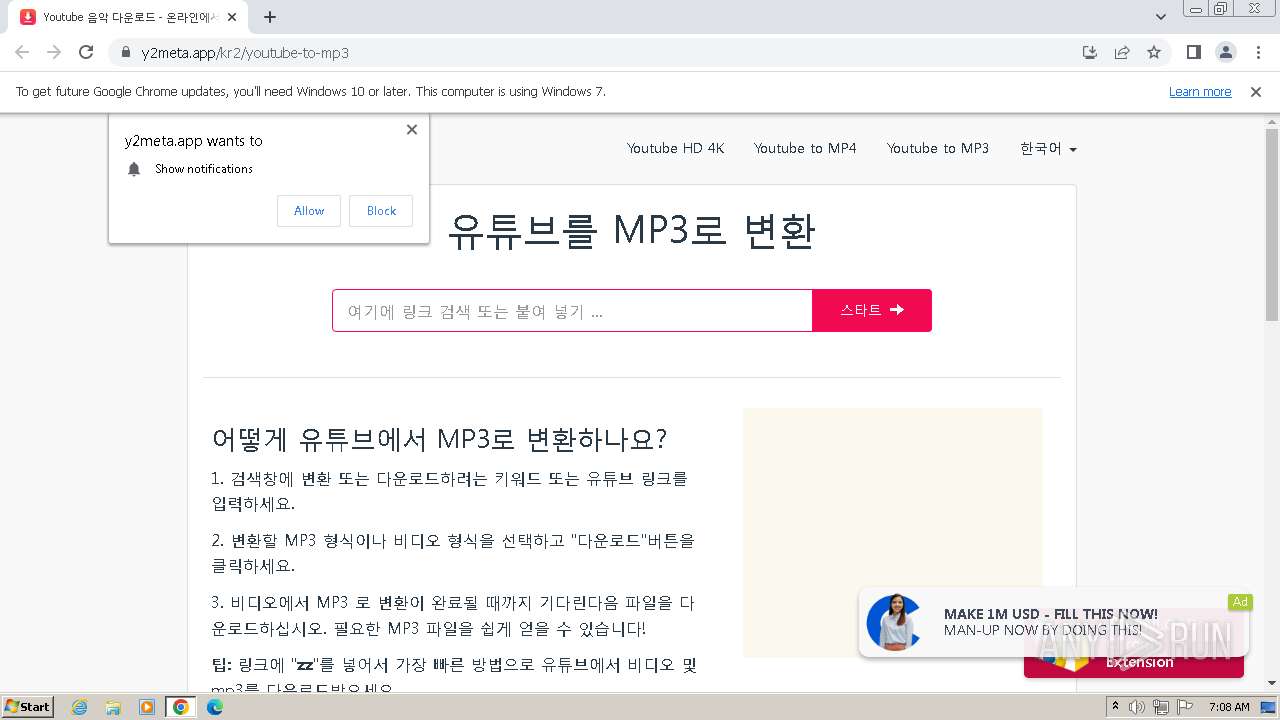Click Chrome icon in taskbar
The image size is (1280, 720).
coord(181,707)
